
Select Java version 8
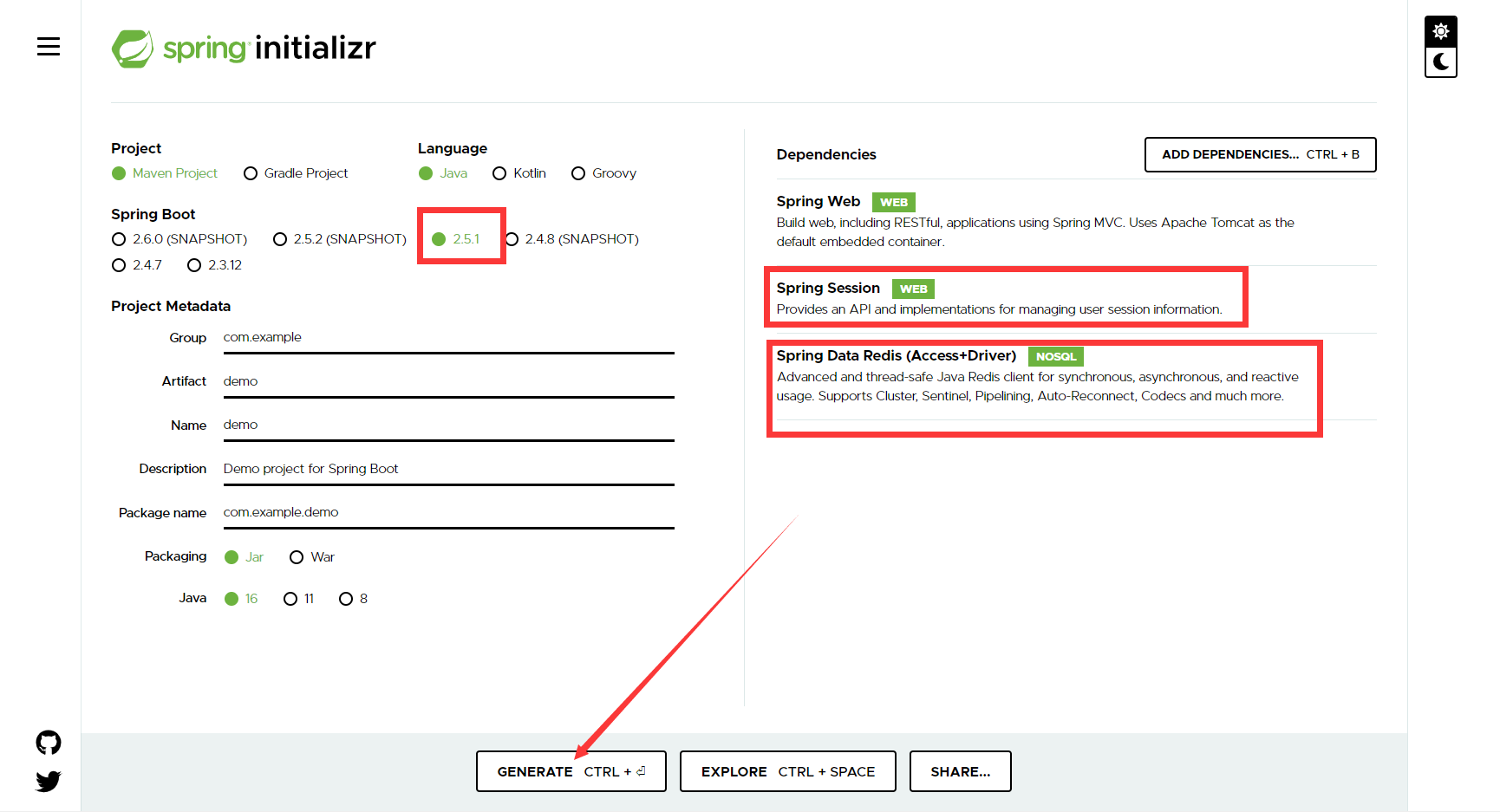point(354,599)
